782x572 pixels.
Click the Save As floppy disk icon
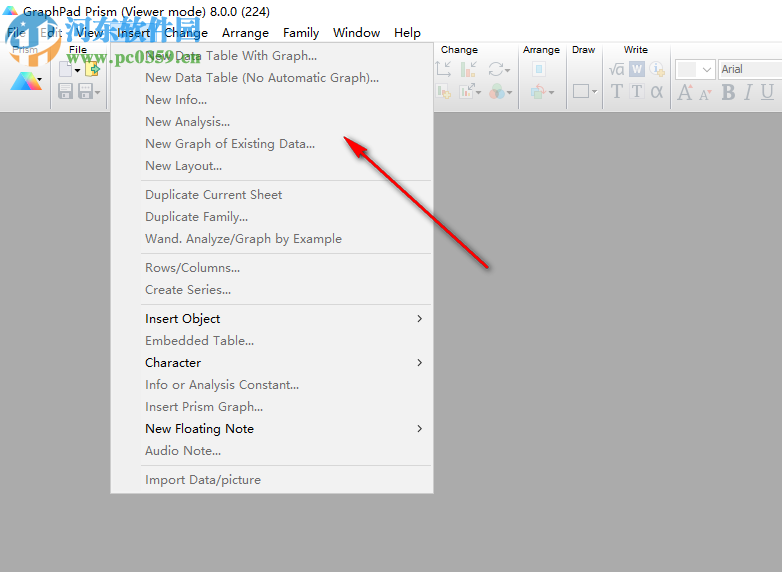pos(85,91)
